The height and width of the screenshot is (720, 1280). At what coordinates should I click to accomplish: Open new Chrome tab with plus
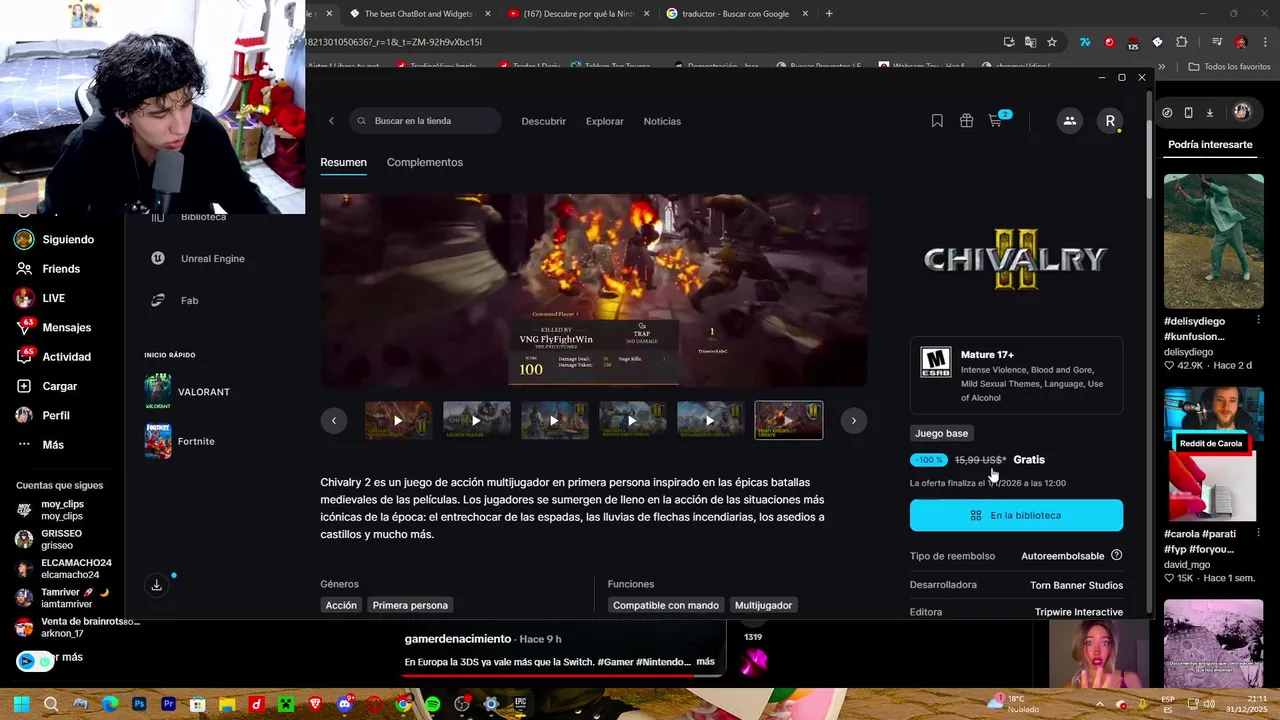tap(829, 14)
